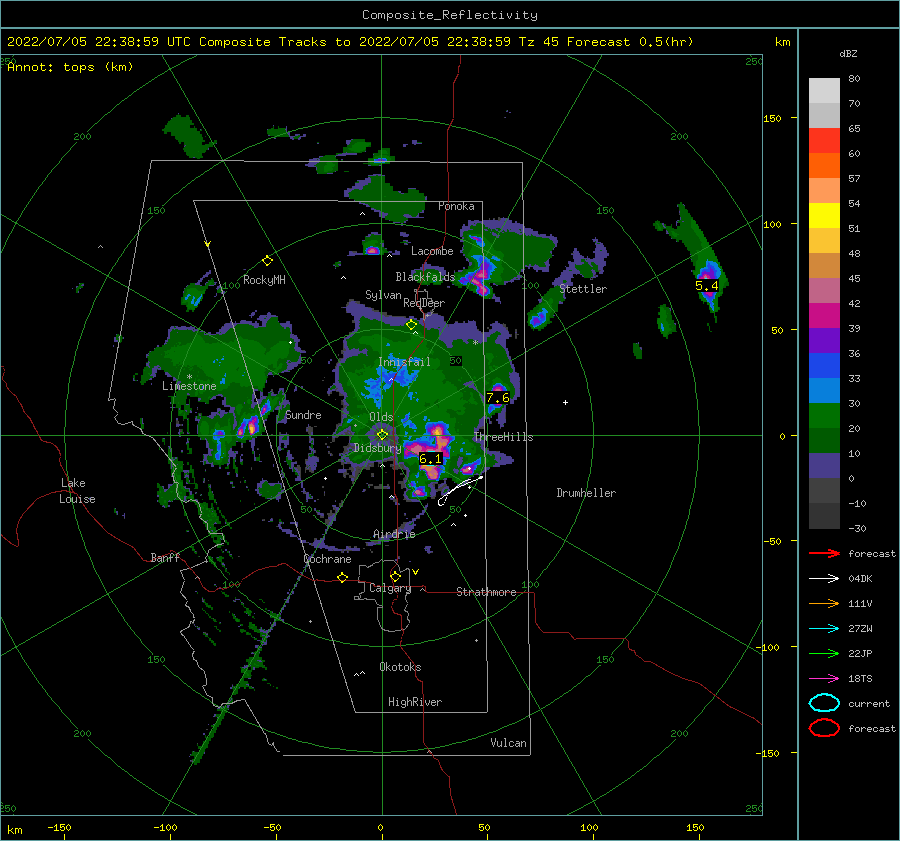Click the 04DK legend label
The height and width of the screenshot is (841, 900).
(860, 579)
